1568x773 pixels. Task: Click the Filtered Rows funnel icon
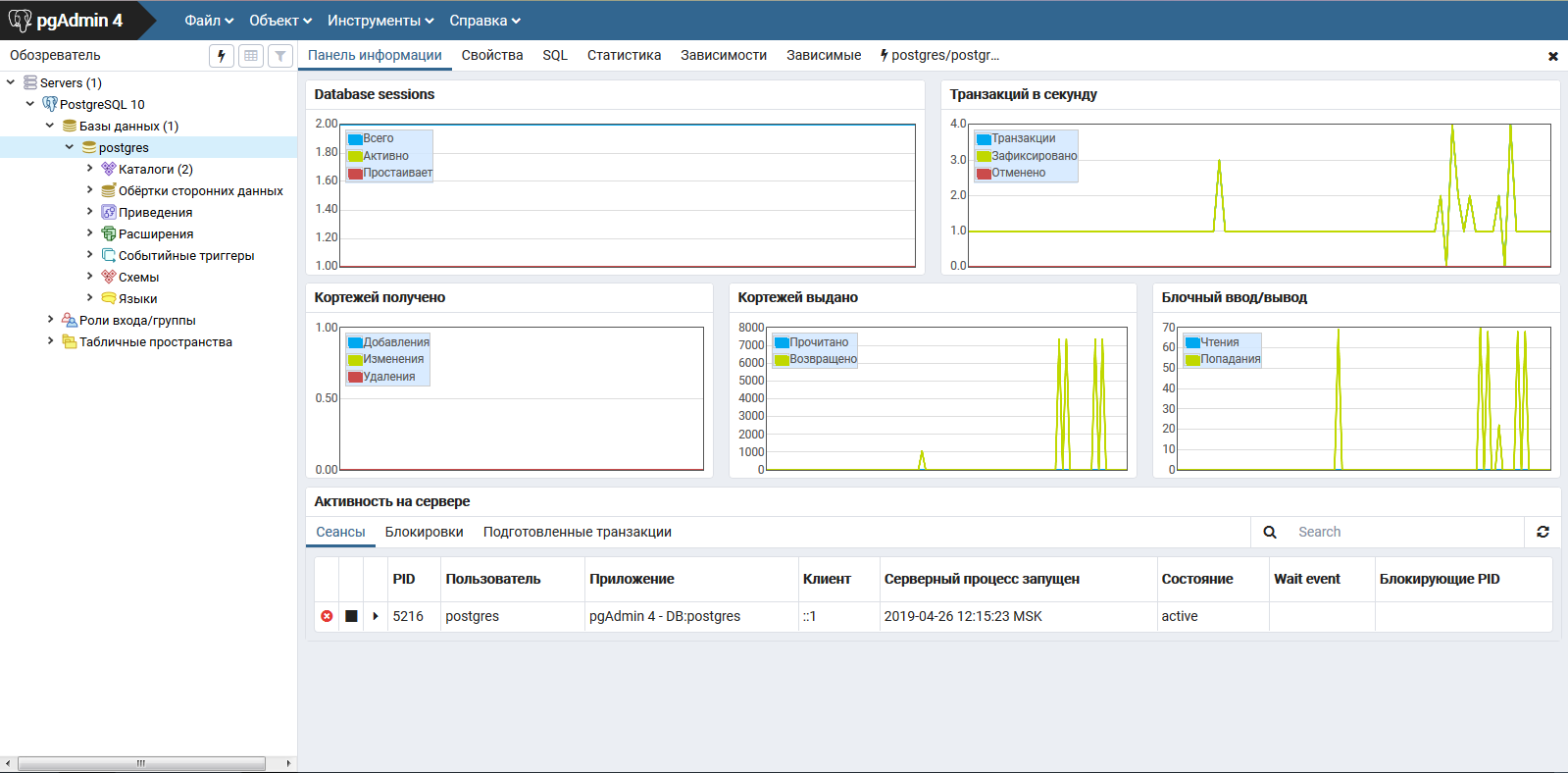coord(280,56)
